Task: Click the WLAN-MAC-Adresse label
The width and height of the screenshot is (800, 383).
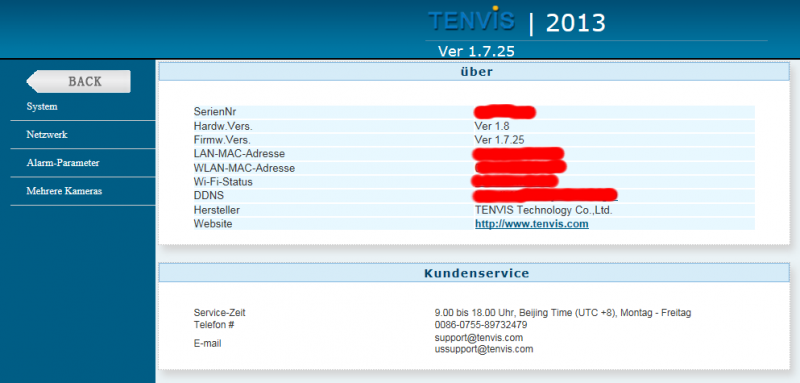Action: [x=244, y=168]
